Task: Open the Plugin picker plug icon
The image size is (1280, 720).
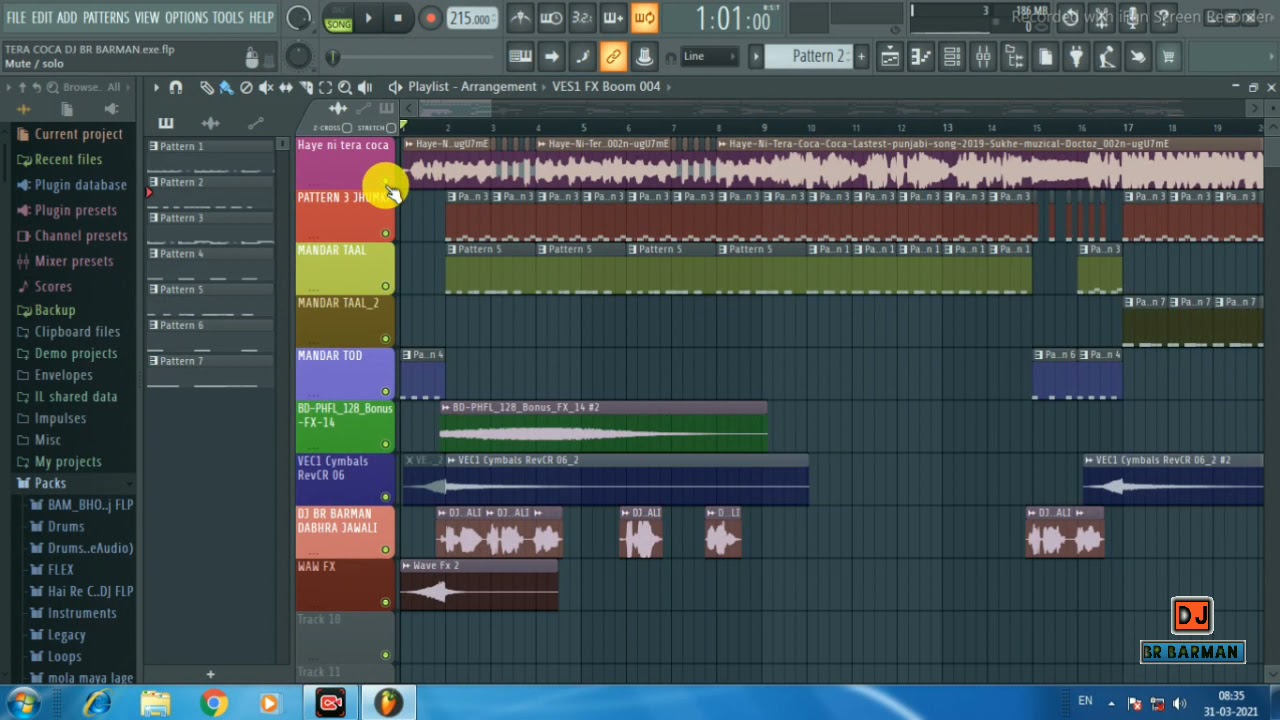Action: (1076, 57)
